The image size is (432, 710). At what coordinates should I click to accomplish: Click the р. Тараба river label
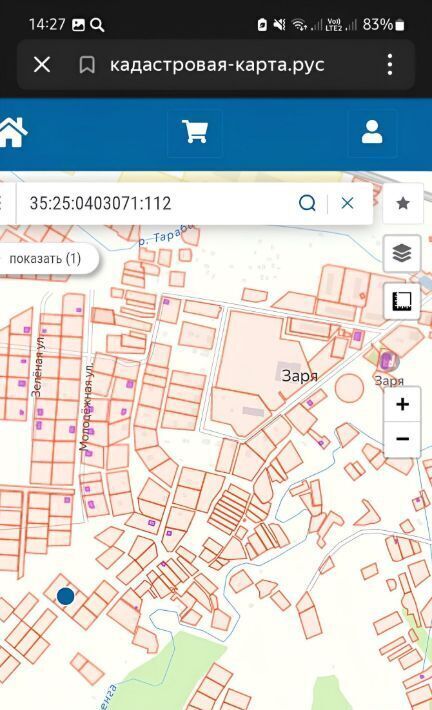[166, 235]
